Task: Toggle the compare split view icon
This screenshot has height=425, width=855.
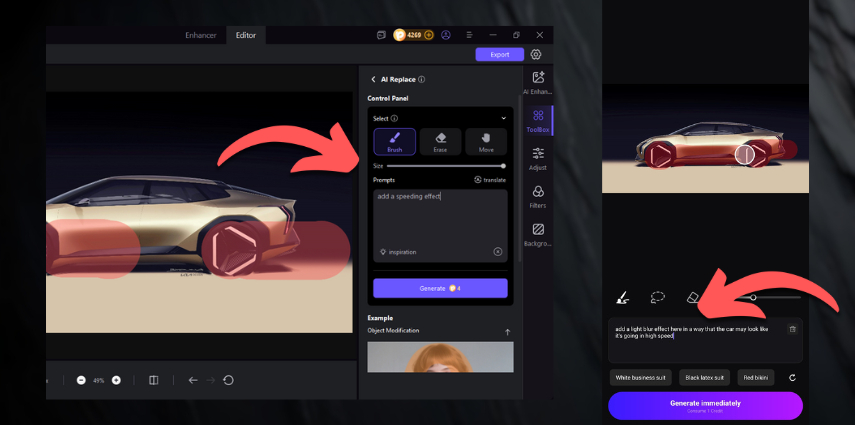Action: (x=153, y=380)
